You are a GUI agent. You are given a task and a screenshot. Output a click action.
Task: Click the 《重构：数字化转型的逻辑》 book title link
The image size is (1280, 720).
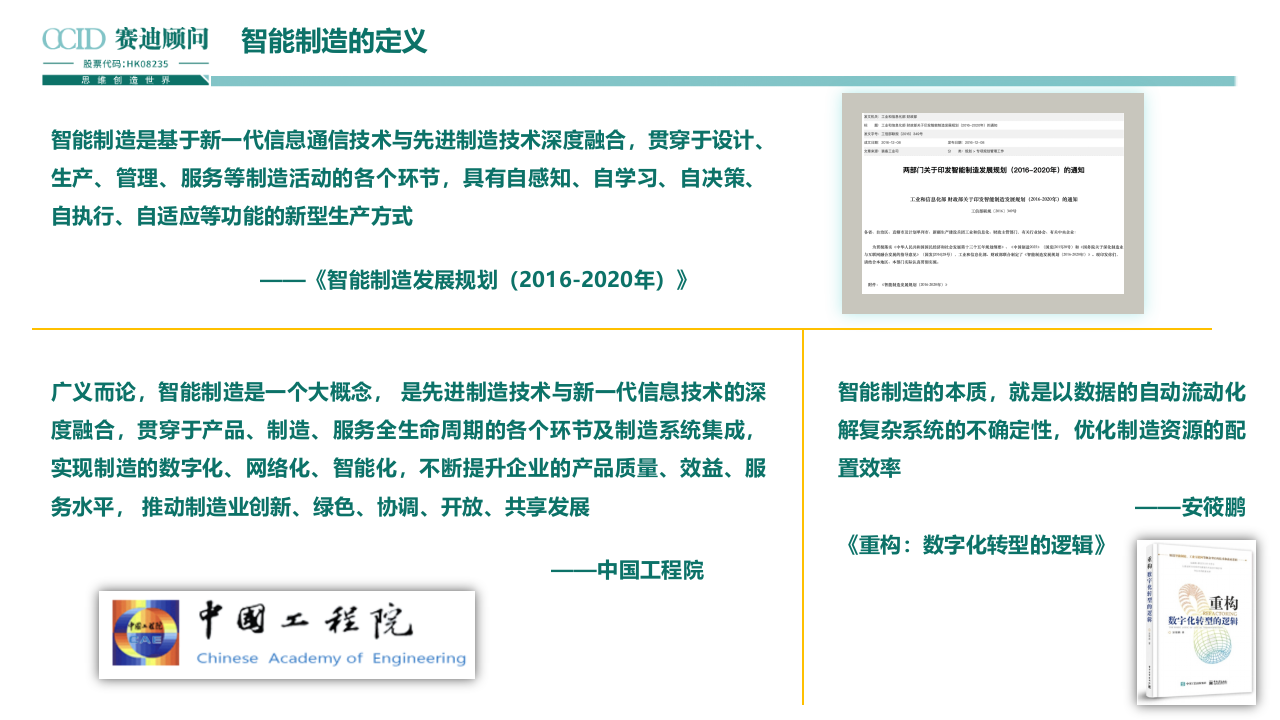[x=976, y=545]
